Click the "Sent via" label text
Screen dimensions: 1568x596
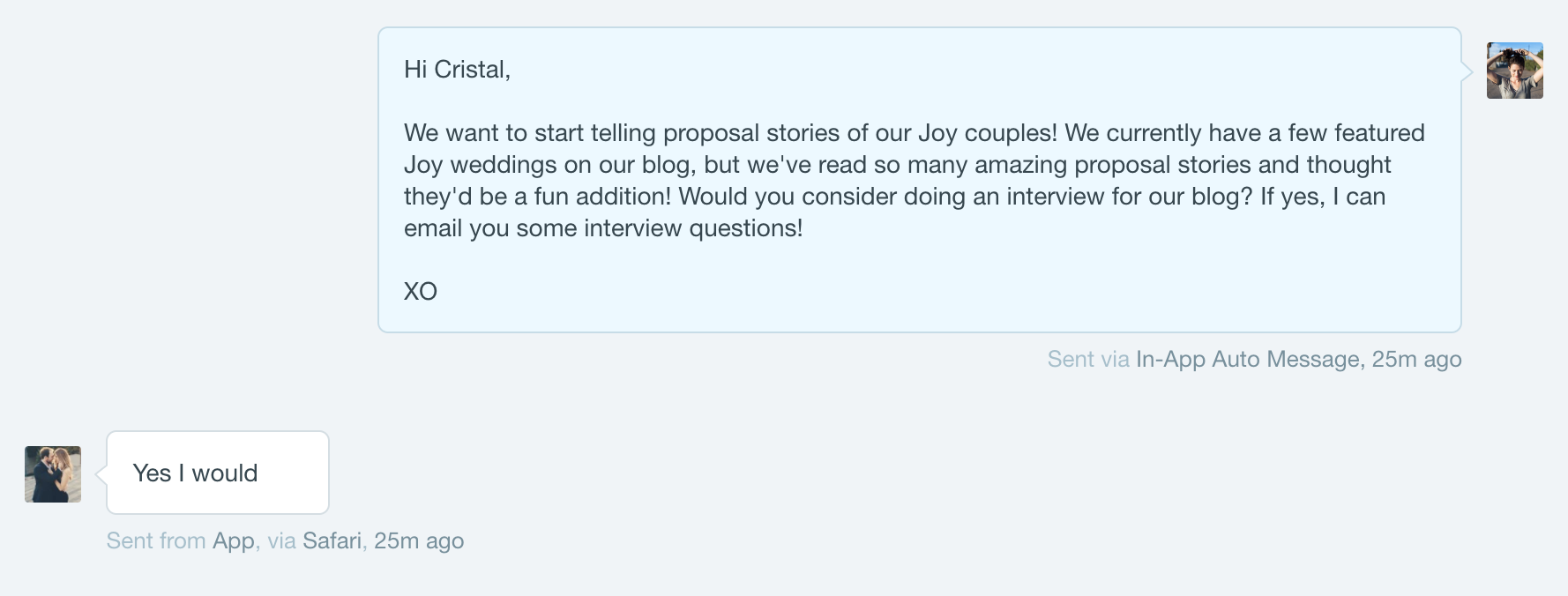click(1087, 360)
